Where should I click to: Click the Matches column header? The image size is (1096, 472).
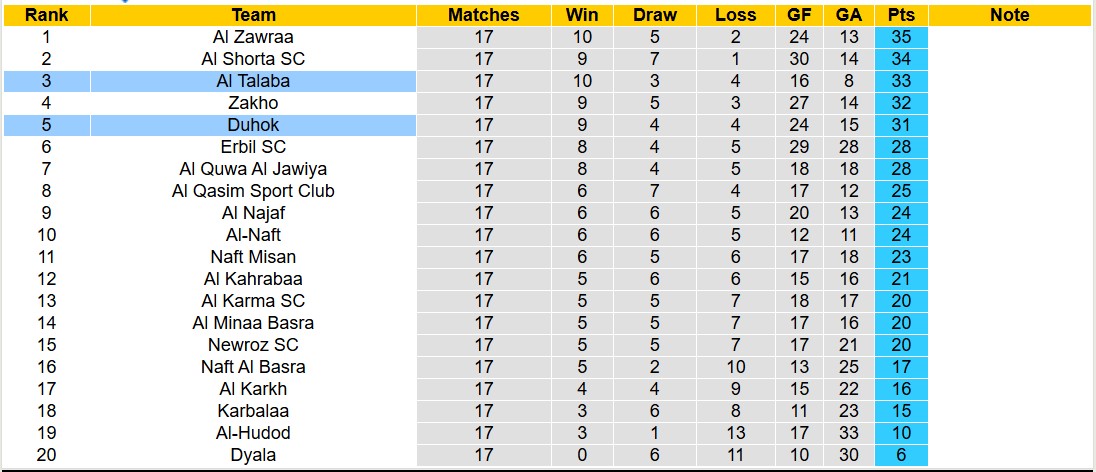click(x=484, y=15)
